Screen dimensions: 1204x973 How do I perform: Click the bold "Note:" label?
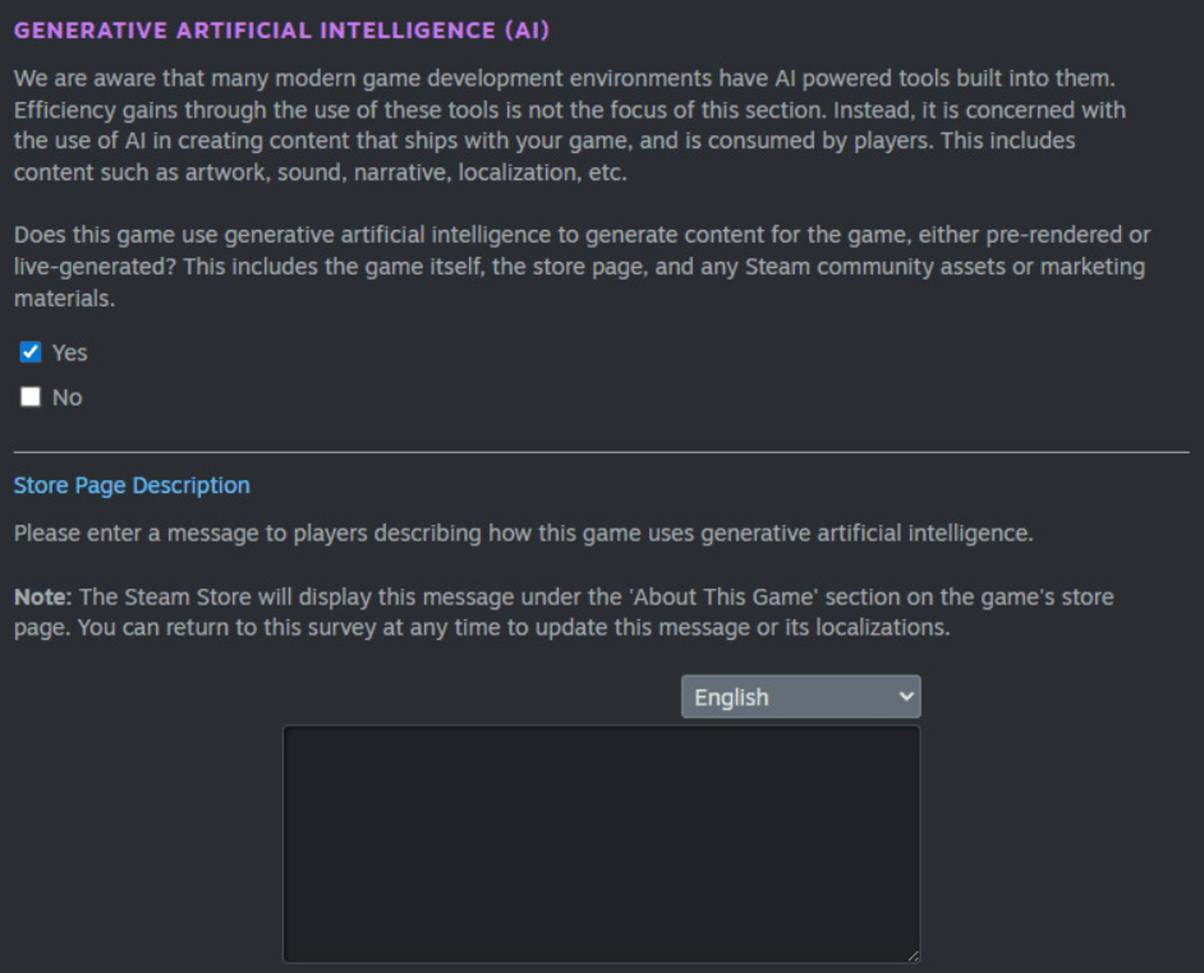[43, 598]
